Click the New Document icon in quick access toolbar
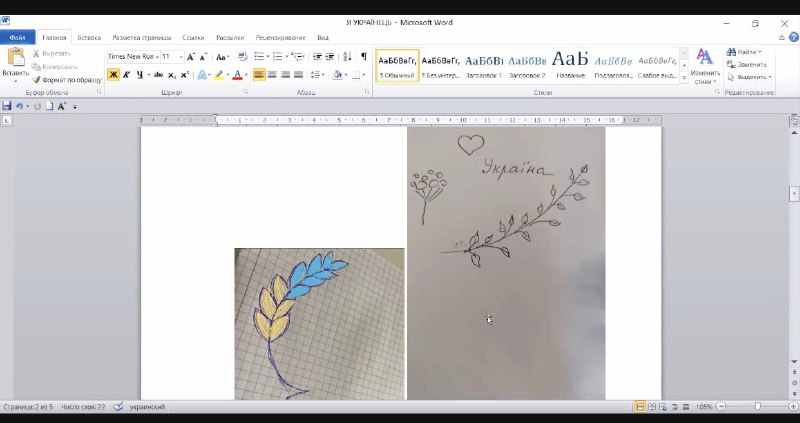The height and width of the screenshot is (423, 800). click(x=50, y=106)
